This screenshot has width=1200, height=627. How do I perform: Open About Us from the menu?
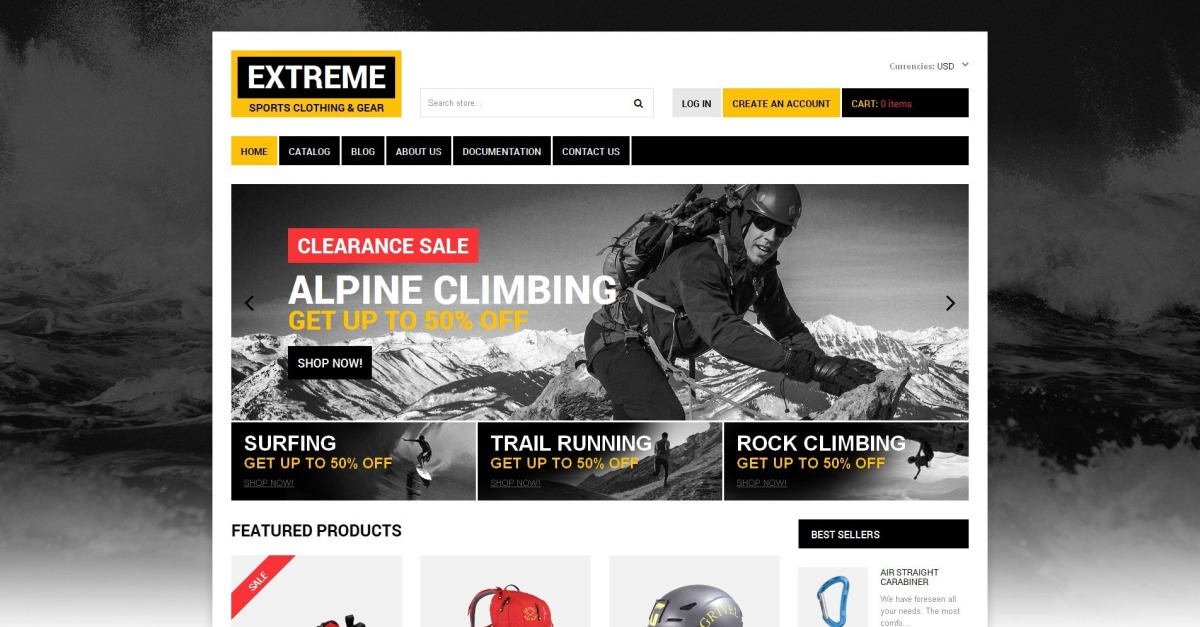coord(418,151)
